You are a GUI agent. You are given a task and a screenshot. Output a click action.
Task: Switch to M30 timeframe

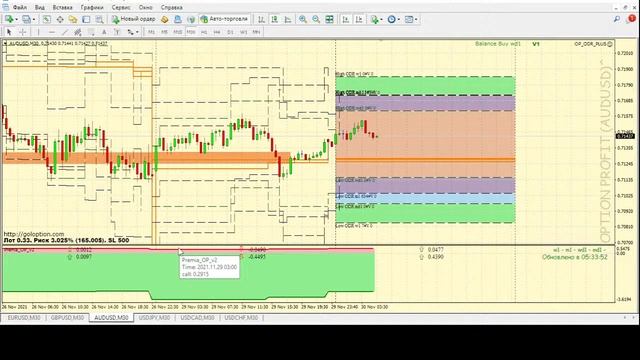click(x=191, y=32)
